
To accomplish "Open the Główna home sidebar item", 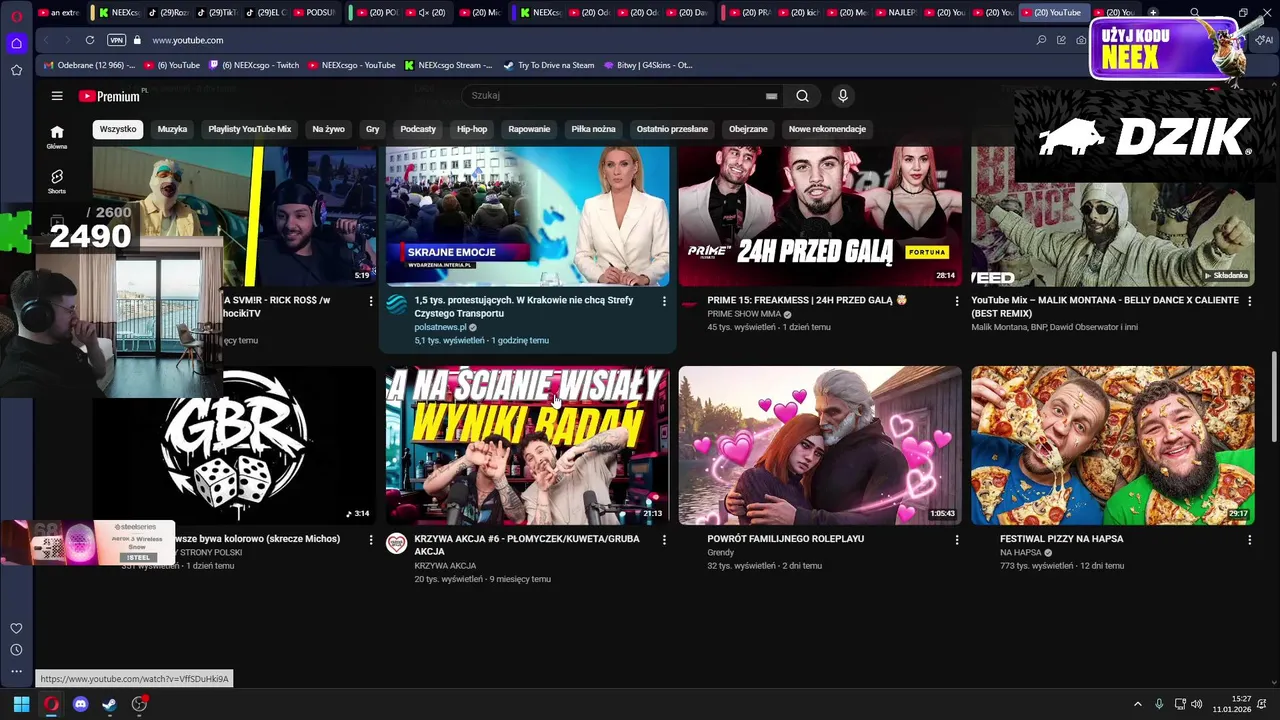I will pos(57,137).
